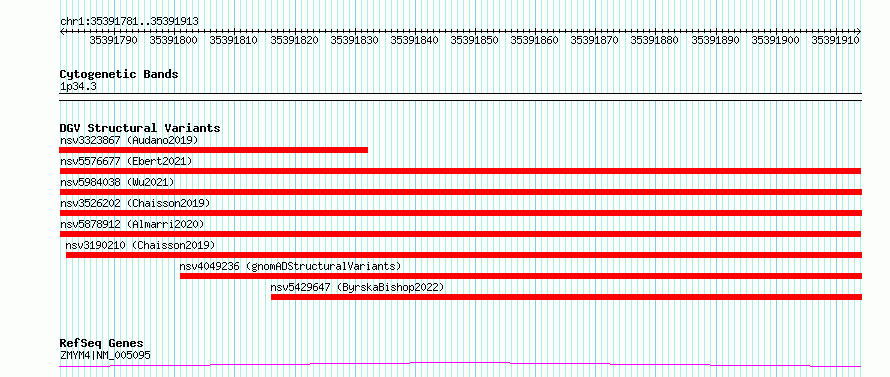Click the magenta ZMYM4 gene line
Screen dimensions: 890x377
(x=460, y=364)
